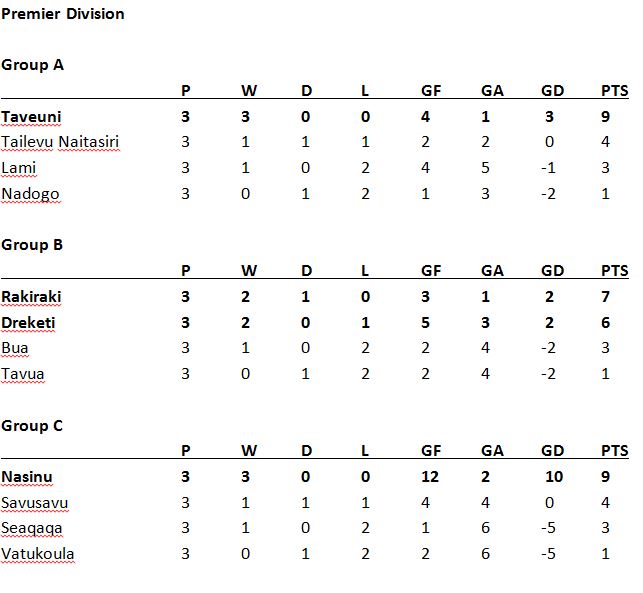Viewport: 643px width, 593px height.
Task: Click the Premier Division heading
Action: tap(63, 14)
